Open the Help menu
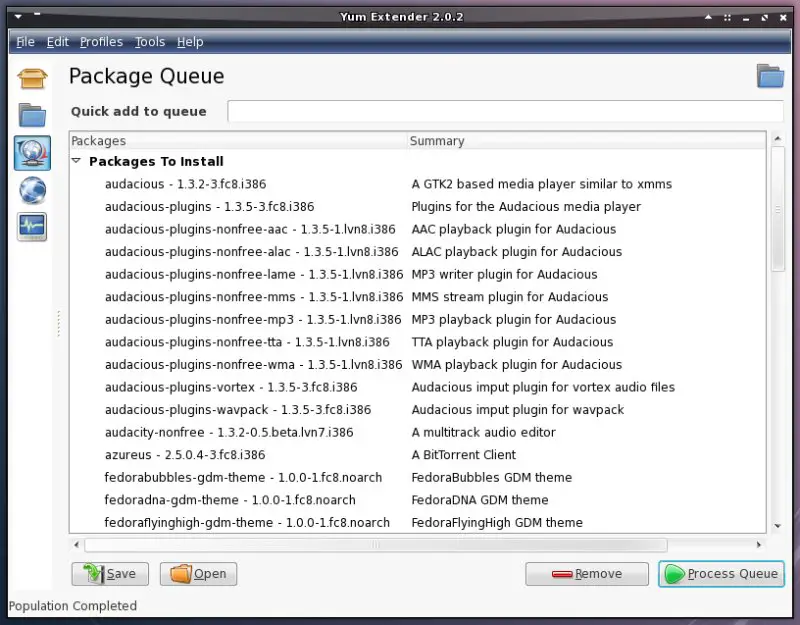The height and width of the screenshot is (625, 800). 190,42
